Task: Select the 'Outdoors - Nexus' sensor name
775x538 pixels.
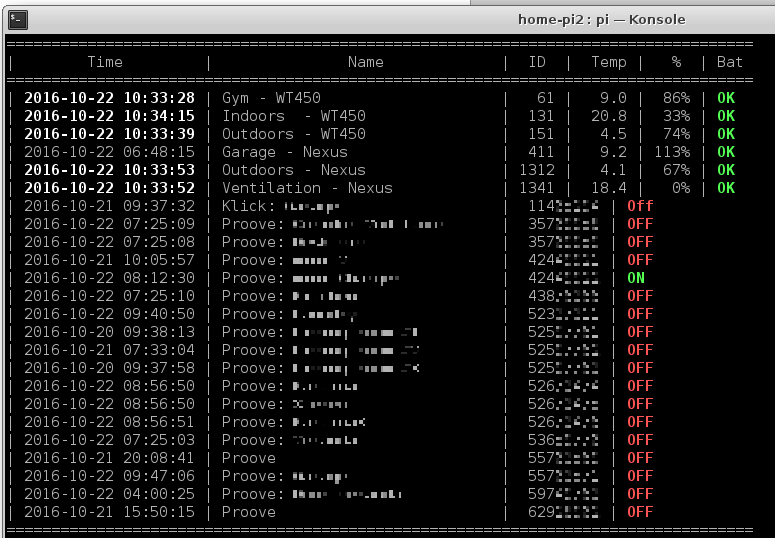Action: coord(294,170)
